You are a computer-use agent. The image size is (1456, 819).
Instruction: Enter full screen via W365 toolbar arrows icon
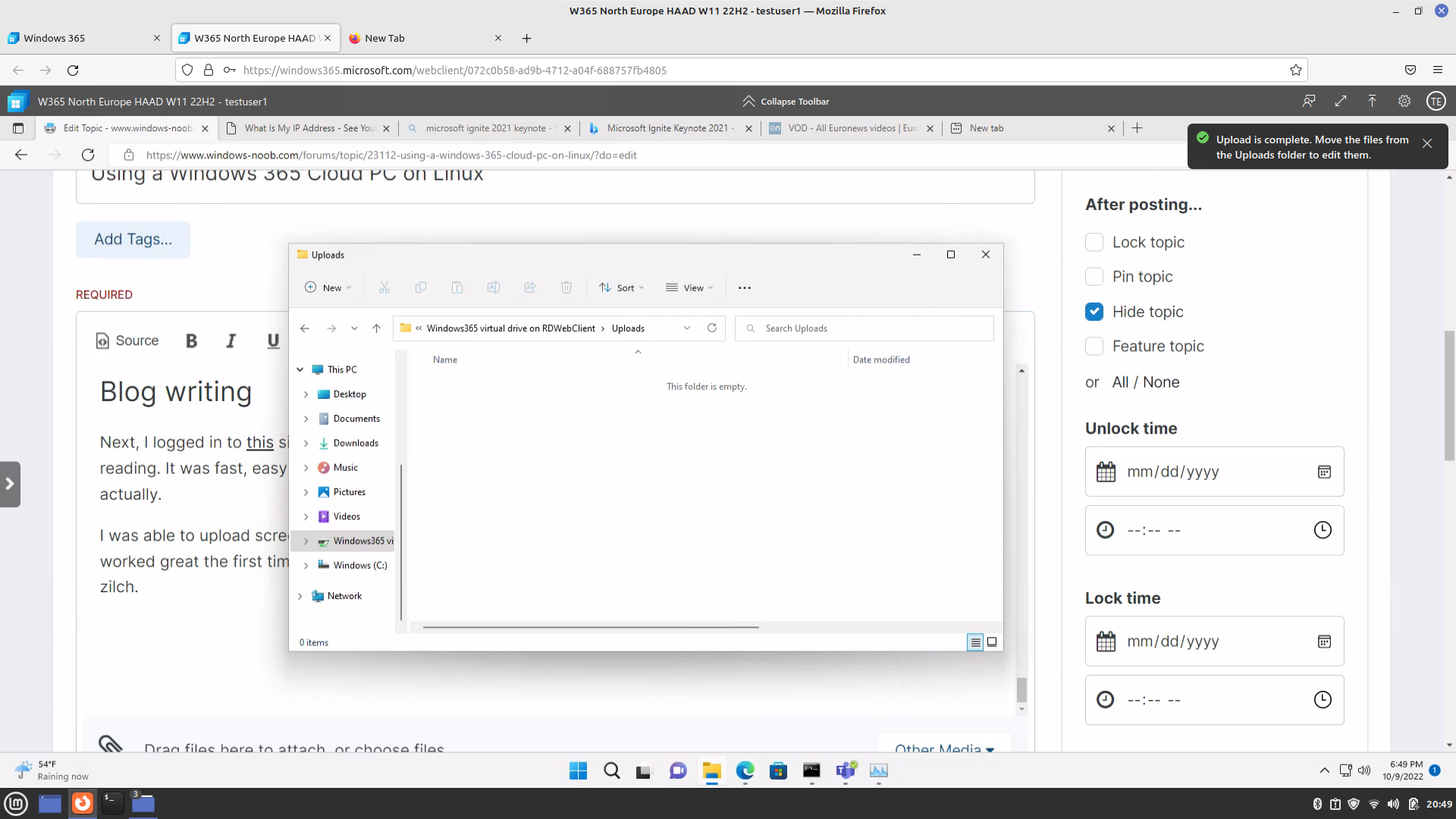pyautogui.click(x=1341, y=101)
